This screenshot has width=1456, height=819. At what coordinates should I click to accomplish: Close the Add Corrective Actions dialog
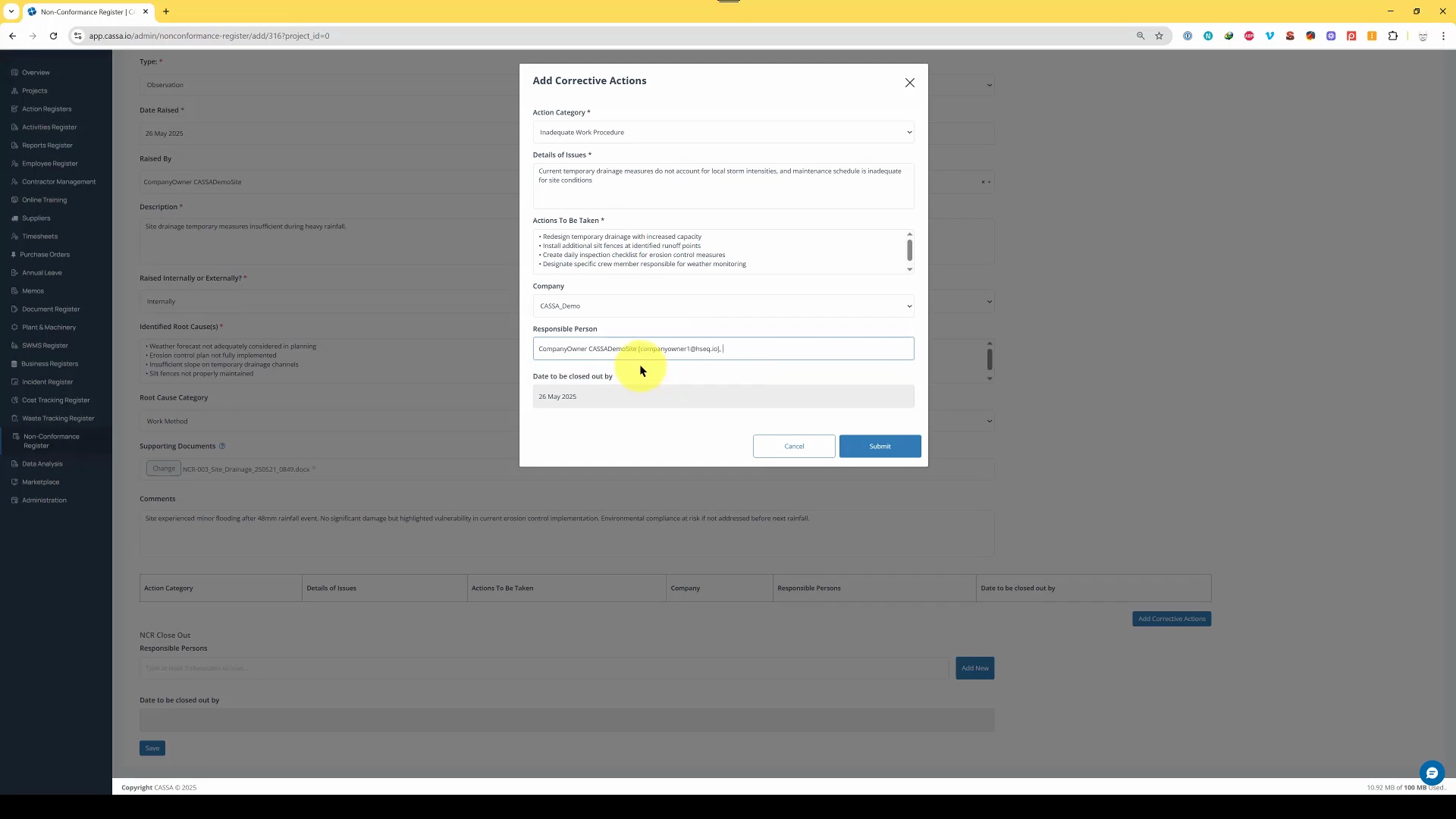point(909,83)
